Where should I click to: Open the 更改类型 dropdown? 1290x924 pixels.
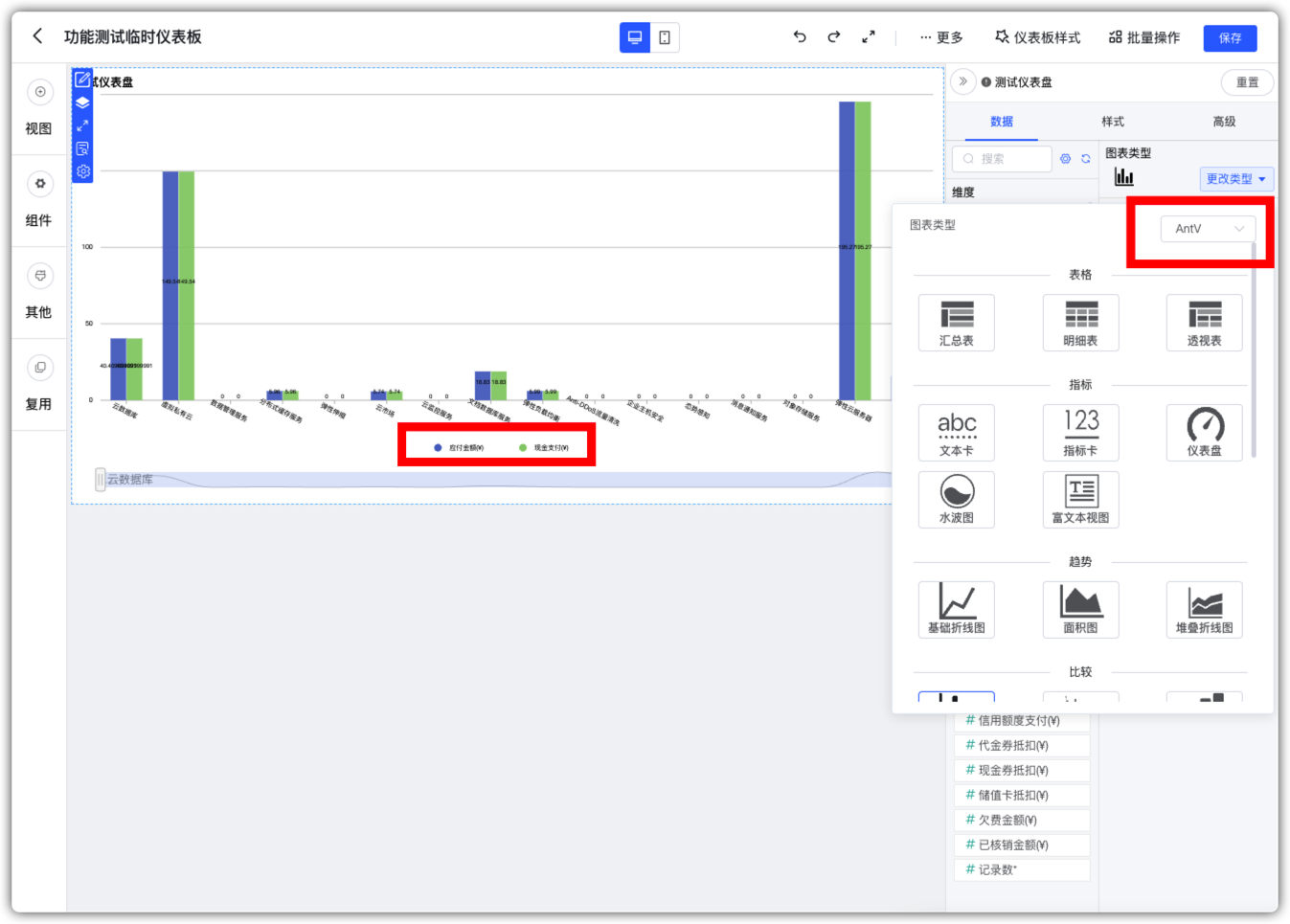tap(1236, 179)
